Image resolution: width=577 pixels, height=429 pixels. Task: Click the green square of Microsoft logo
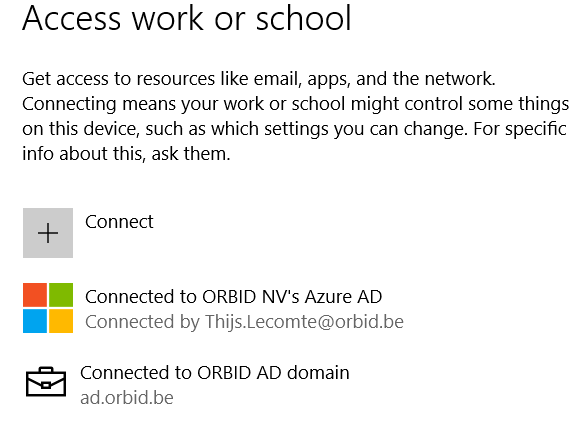(x=61, y=295)
